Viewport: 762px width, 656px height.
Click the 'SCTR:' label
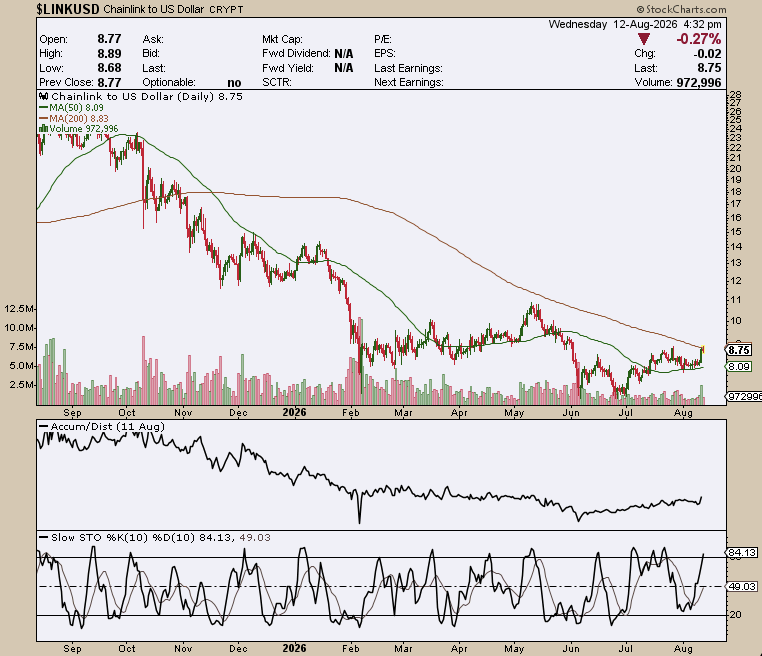click(277, 82)
